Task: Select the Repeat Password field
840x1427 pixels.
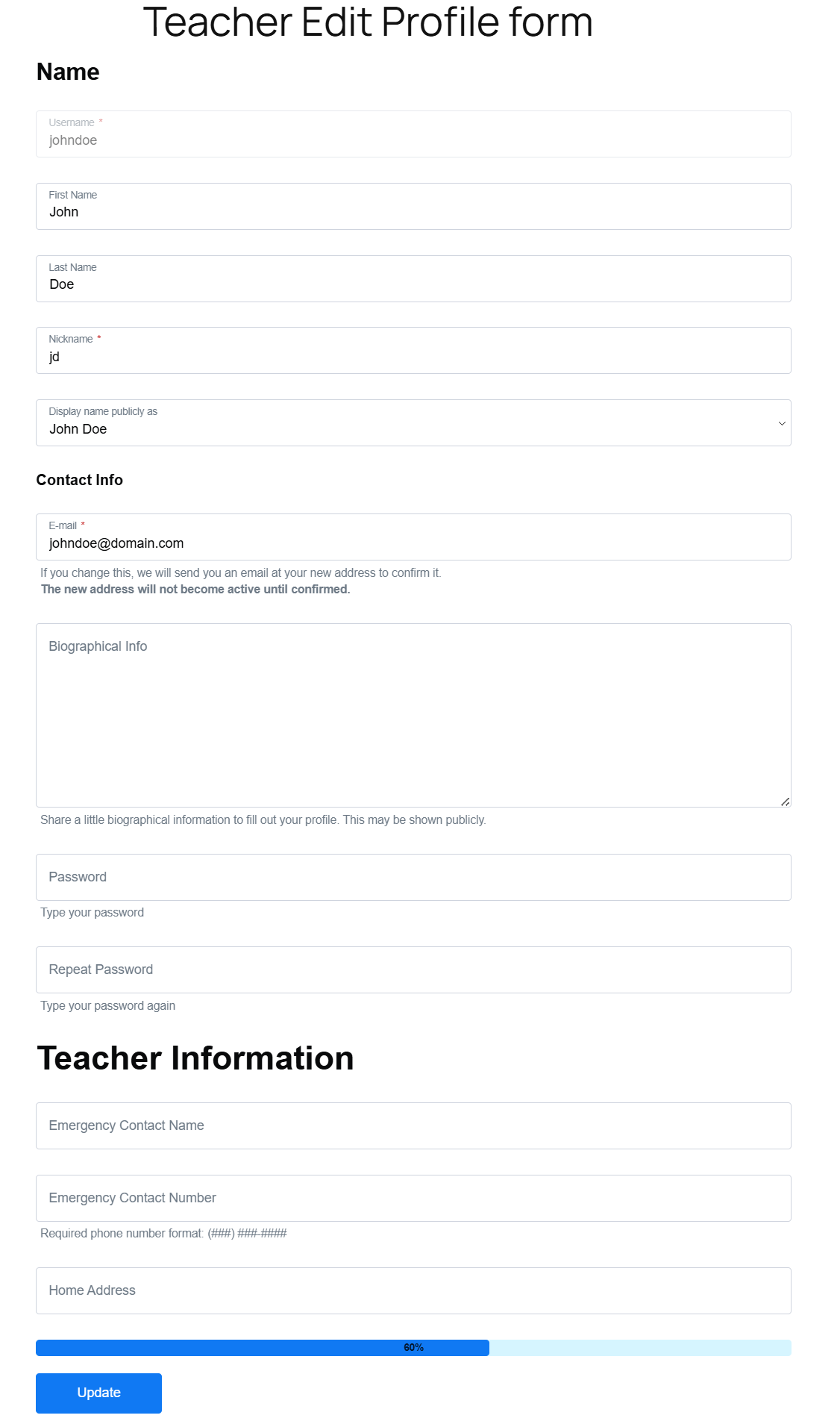Action: point(413,969)
